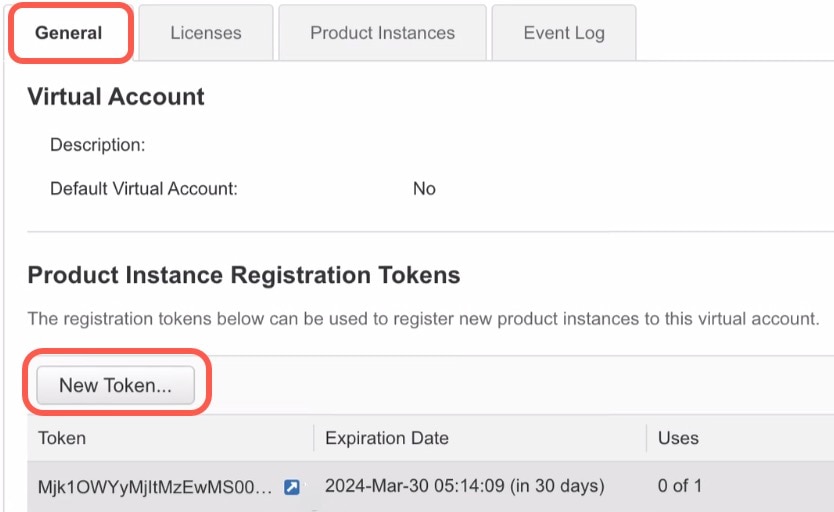Click the 2024-Mar-30 05:14:09 expiration cell
Screen dimensions: 834x512
coord(464,486)
